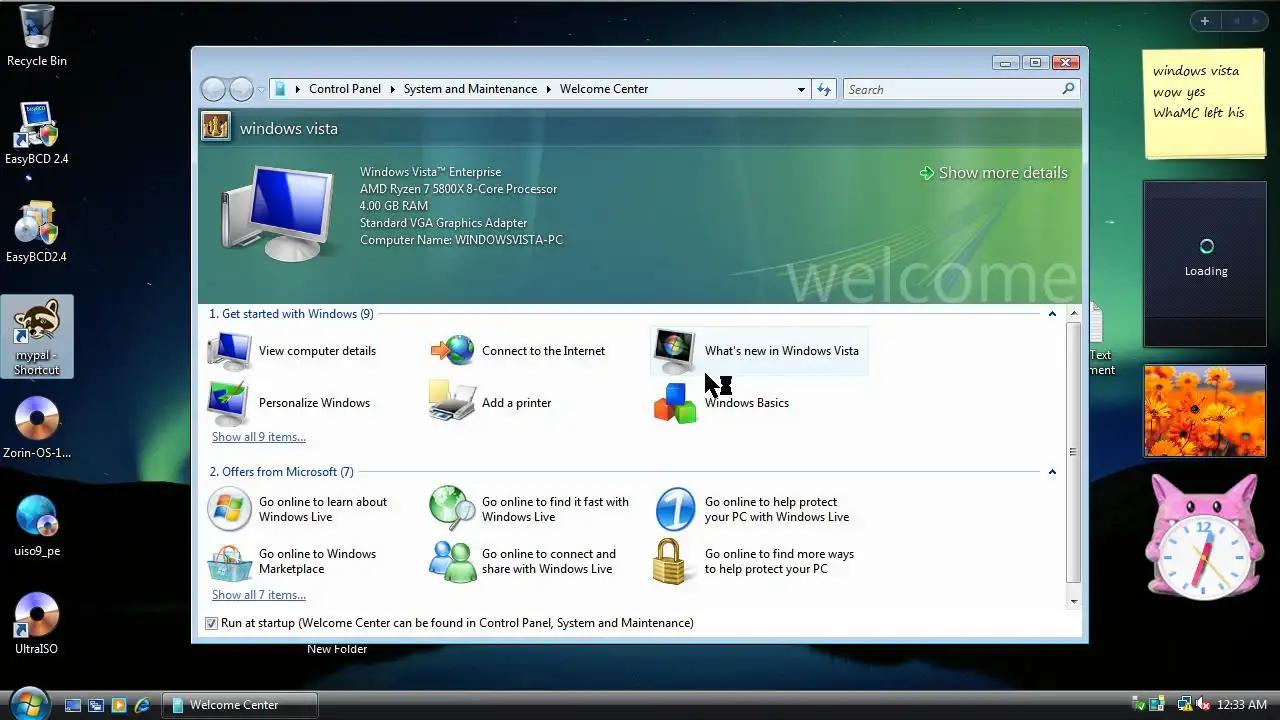Image resolution: width=1280 pixels, height=720 pixels.
Task: Select UltraISO desktop icon
Action: click(37, 623)
